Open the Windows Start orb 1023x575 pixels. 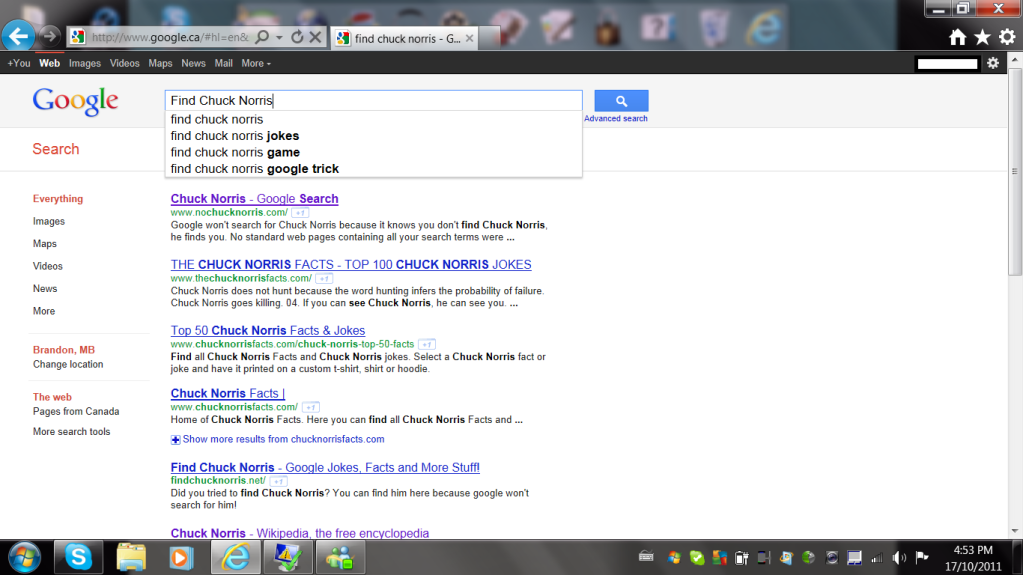[25, 557]
